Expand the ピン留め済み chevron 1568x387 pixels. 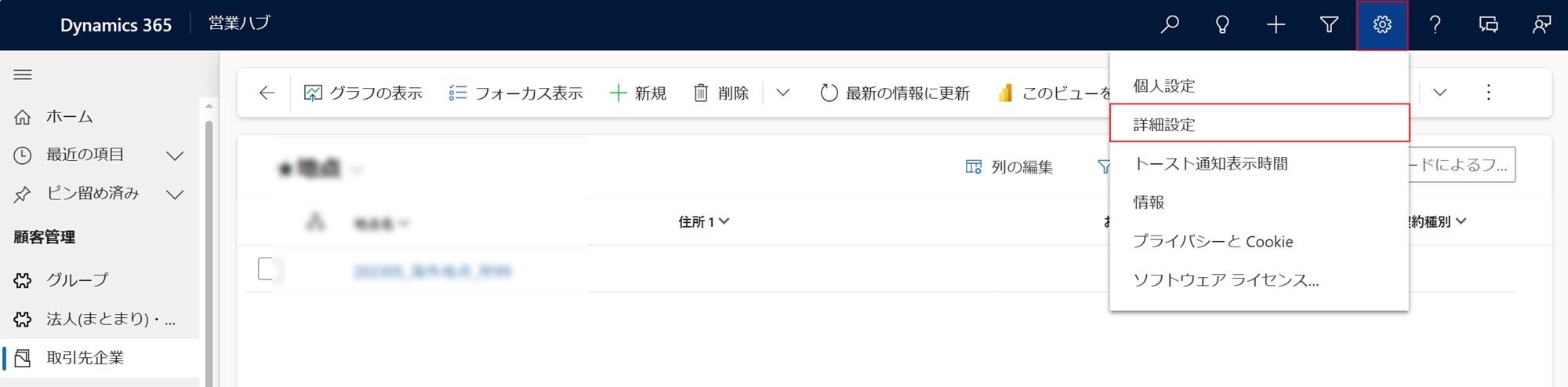(175, 194)
